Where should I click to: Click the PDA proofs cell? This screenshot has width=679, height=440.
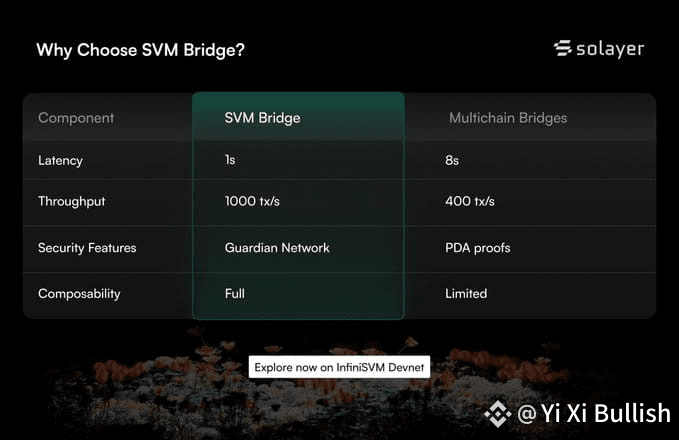[478, 248]
